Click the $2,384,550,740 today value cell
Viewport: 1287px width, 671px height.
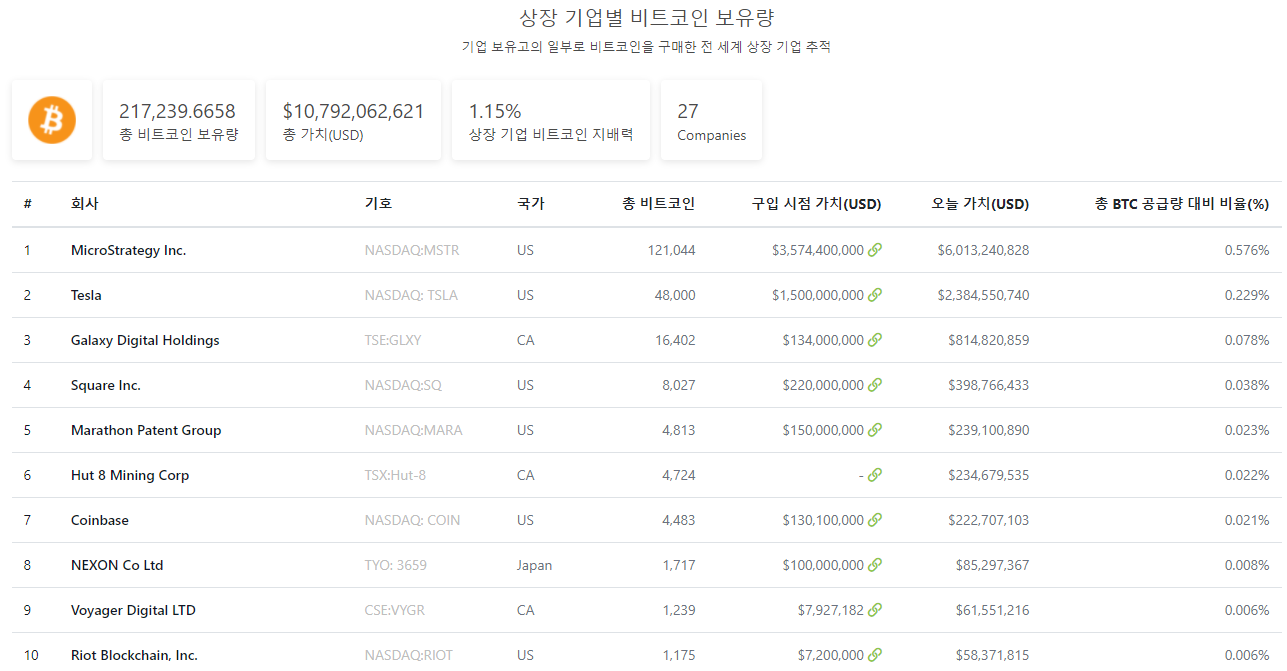pos(983,295)
